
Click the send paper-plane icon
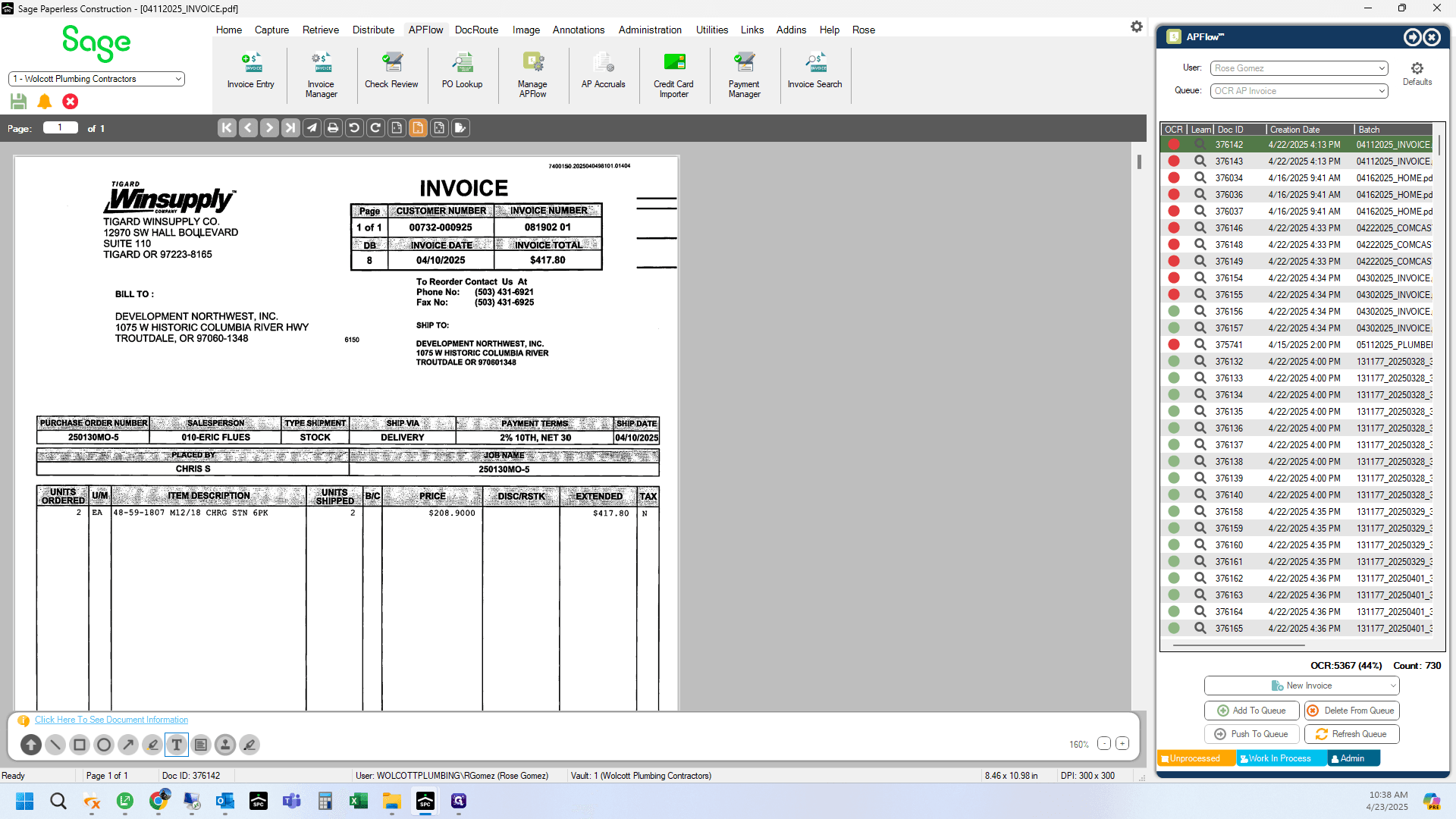(x=312, y=127)
